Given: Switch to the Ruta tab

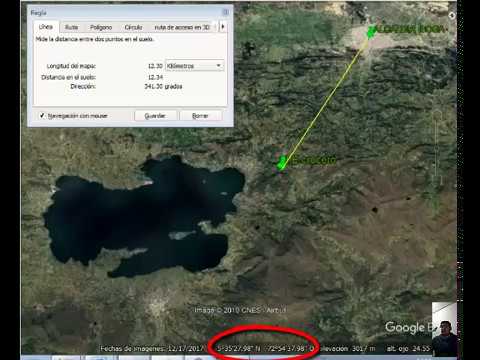Looking at the screenshot, I should (71, 27).
